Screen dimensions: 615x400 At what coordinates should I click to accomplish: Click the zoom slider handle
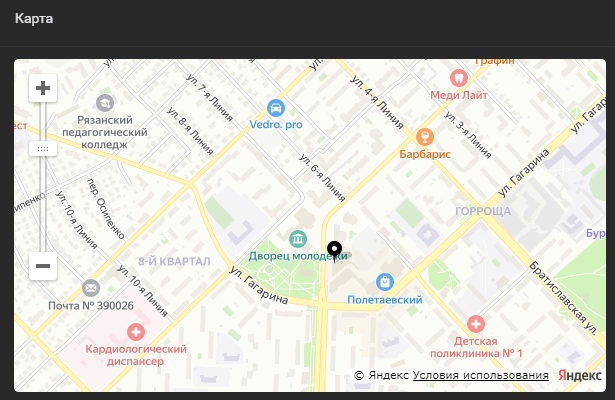(x=43, y=148)
